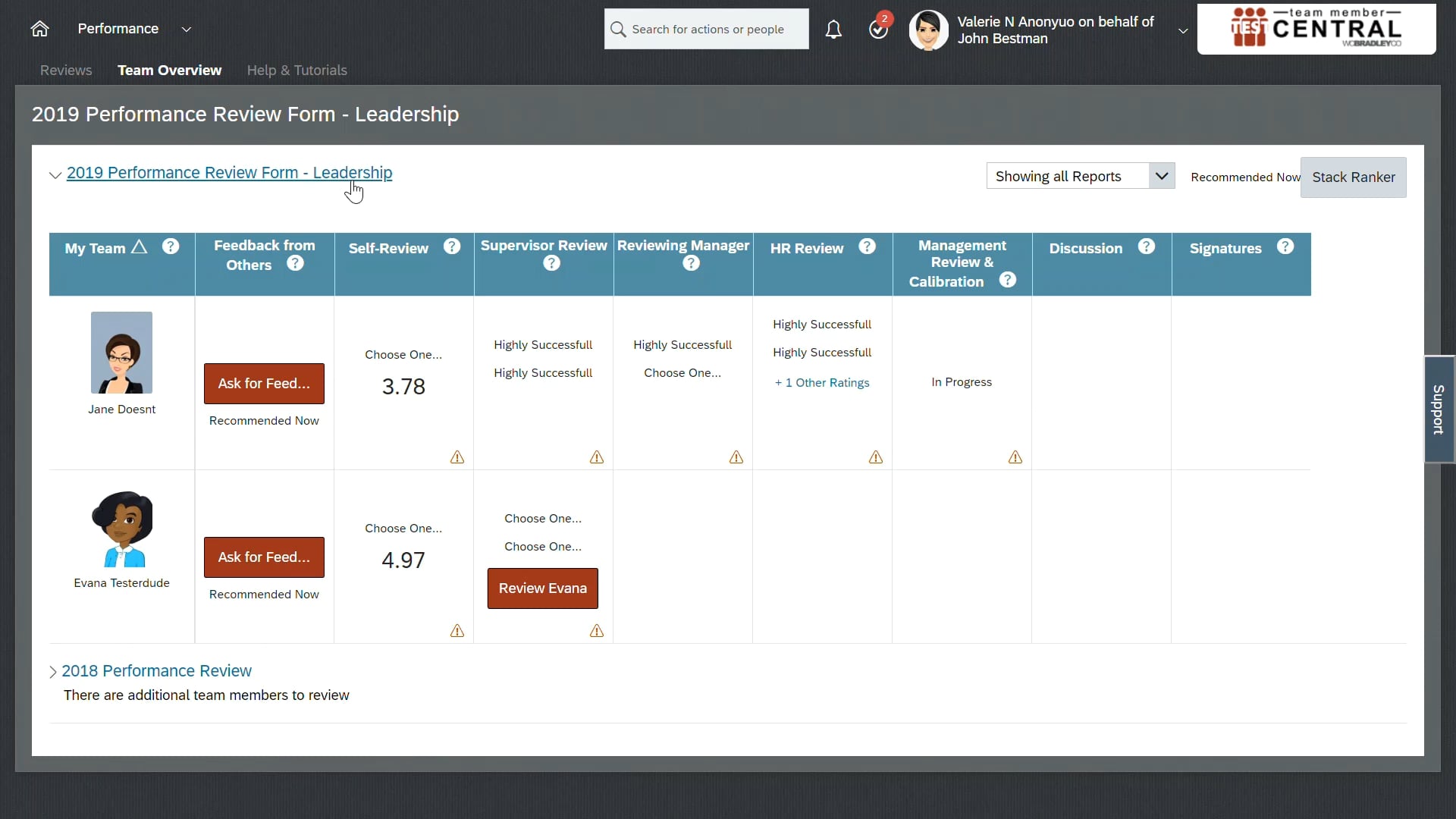Click the warning triangle beside My Team

pos(139,246)
